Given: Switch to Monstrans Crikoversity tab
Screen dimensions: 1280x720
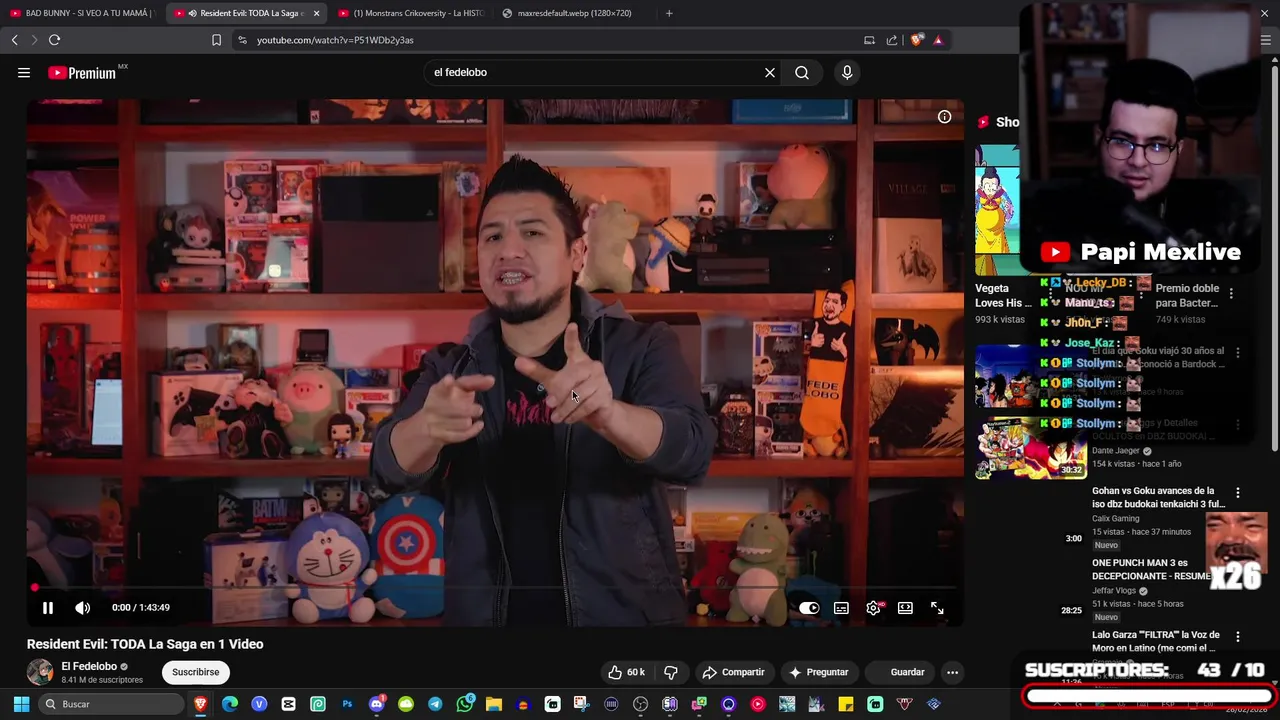Looking at the screenshot, I should tap(410, 13).
